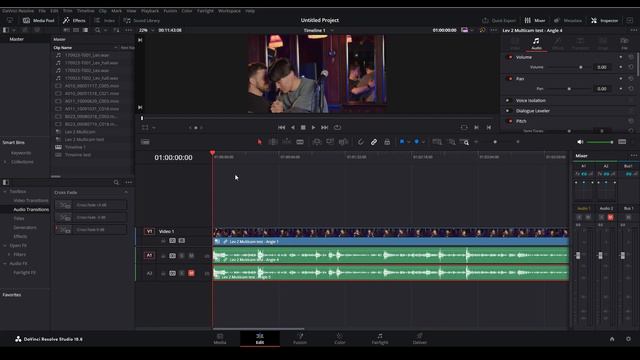640x360 pixels.
Task: Open the Timeline menu
Action: pos(85,11)
